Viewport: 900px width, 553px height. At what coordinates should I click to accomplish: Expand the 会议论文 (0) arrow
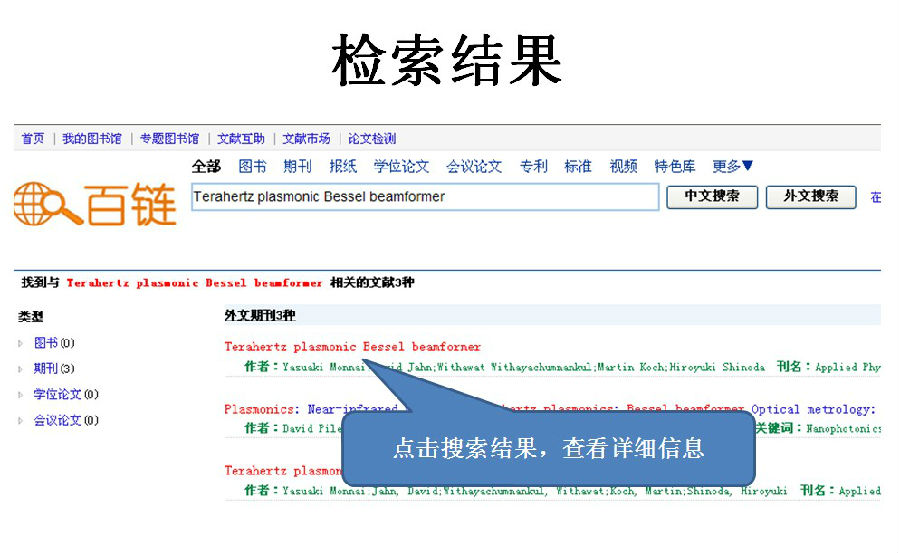[20, 420]
